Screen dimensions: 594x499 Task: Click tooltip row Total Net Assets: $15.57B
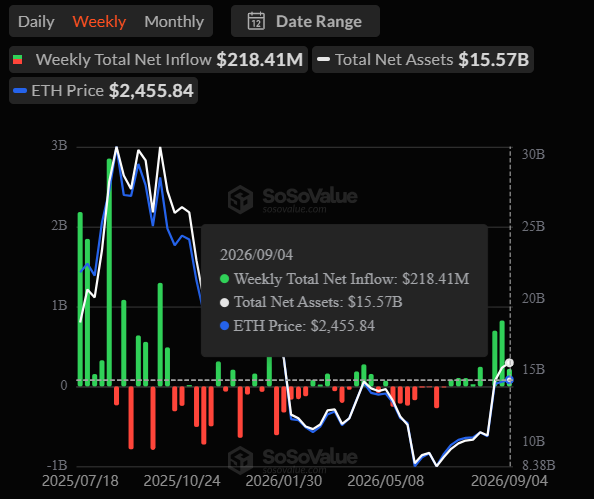[311, 302]
